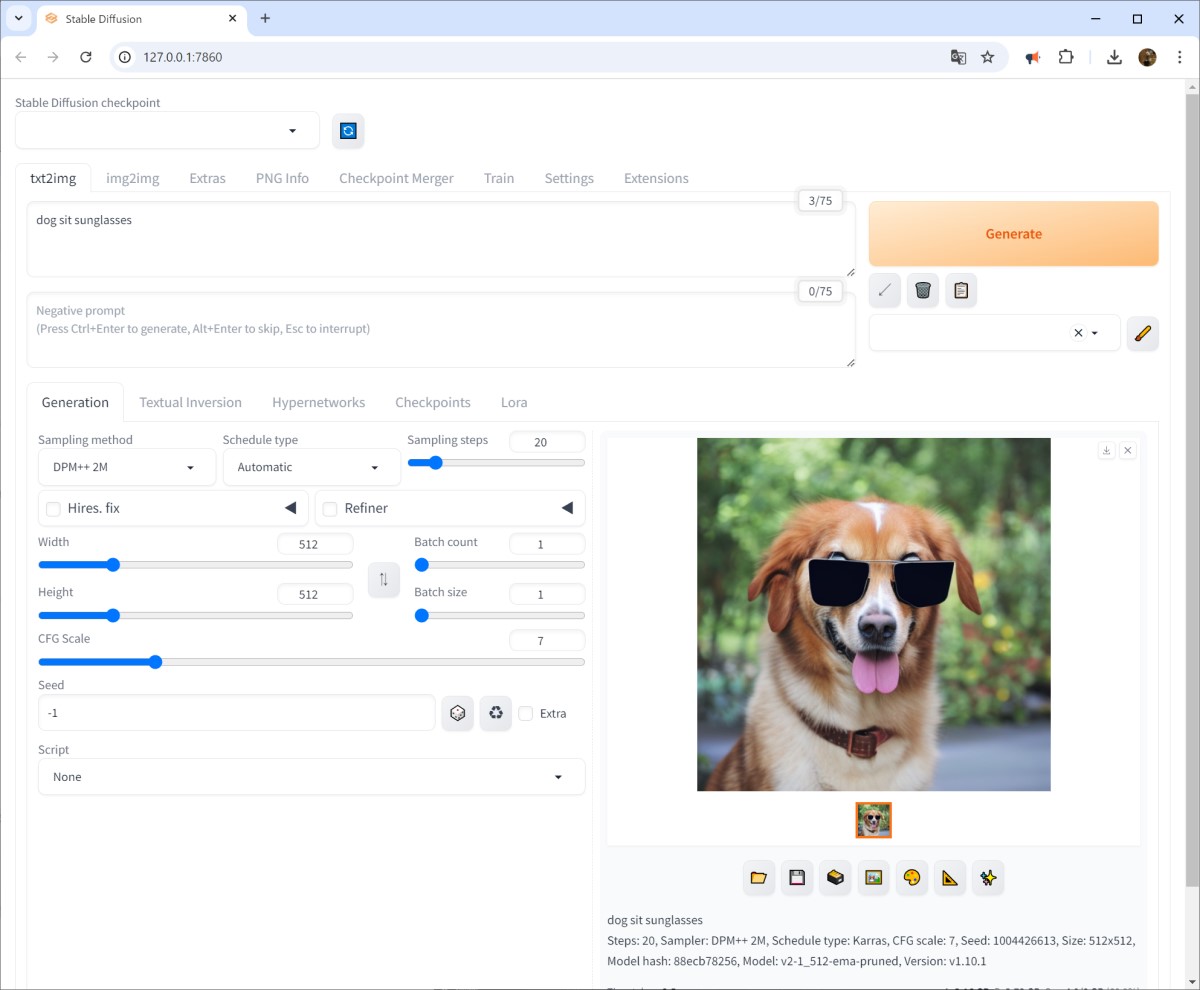Open the browser tab search chevron
Screen dimensions: 1200x990
point(18,18)
